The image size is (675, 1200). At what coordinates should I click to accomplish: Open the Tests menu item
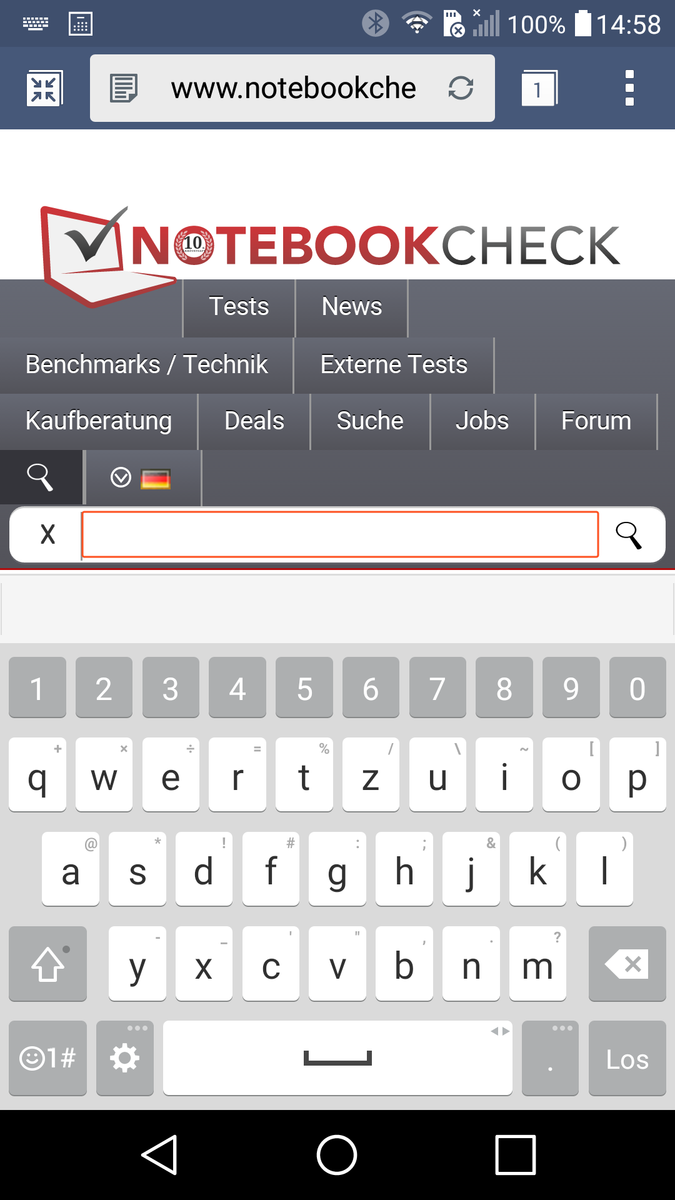[x=239, y=307]
